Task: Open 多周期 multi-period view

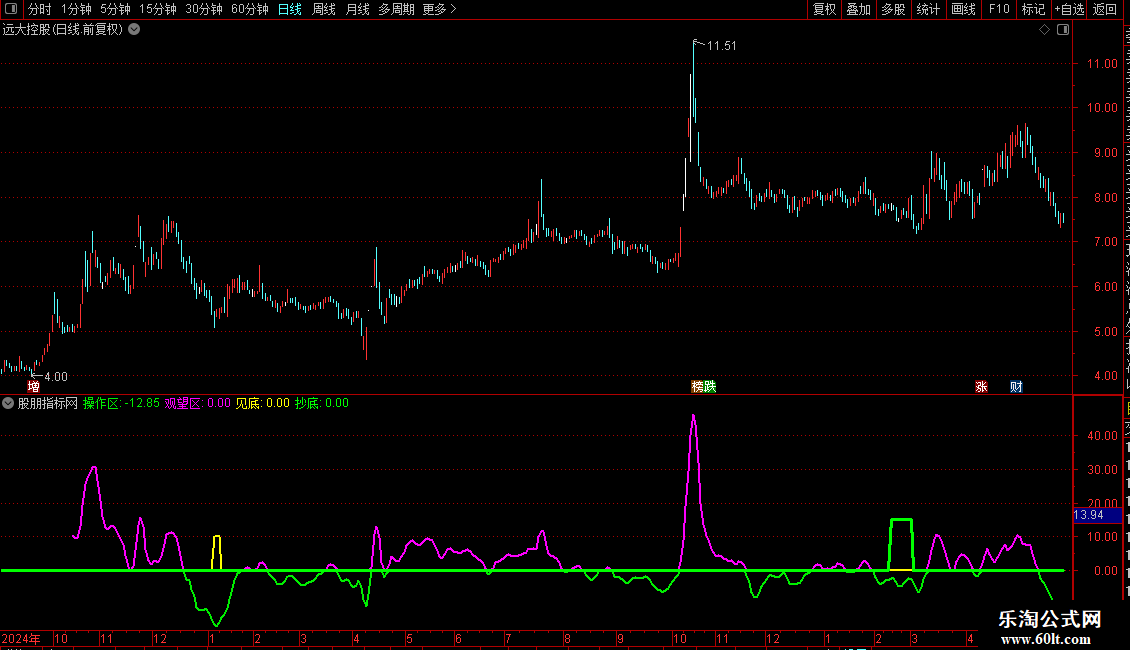Action: pos(396,9)
